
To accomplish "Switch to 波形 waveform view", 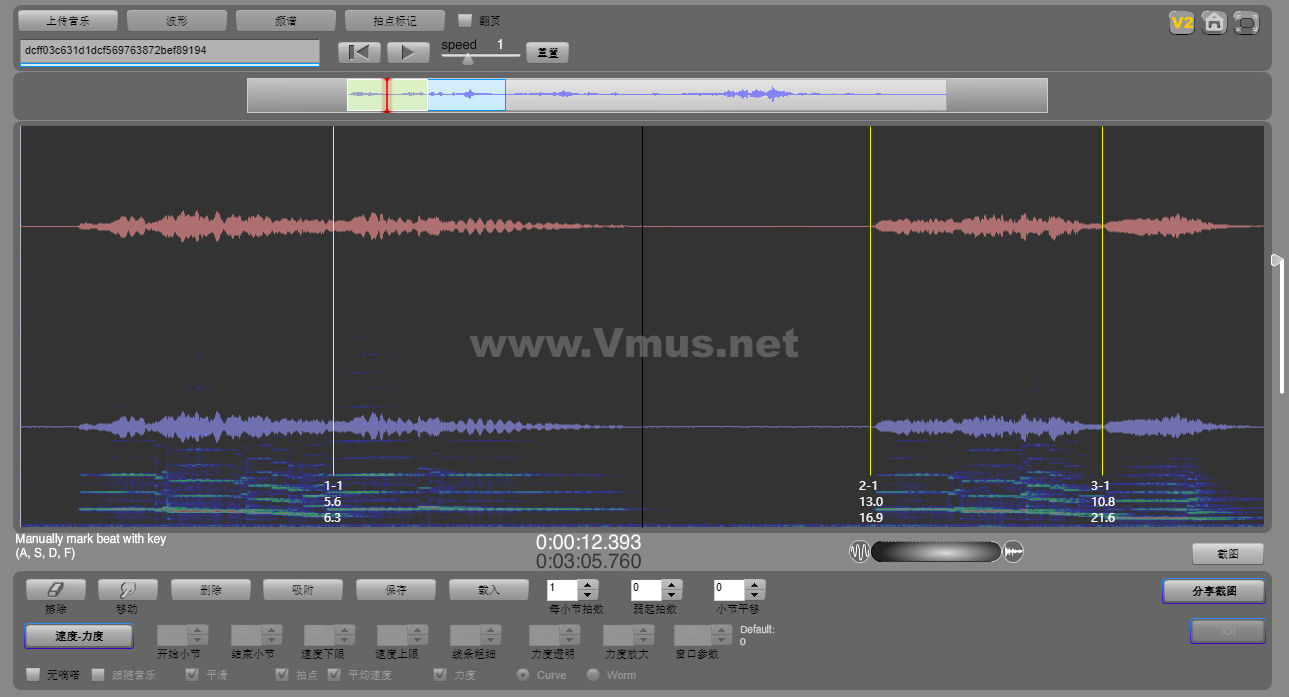I will point(177,20).
